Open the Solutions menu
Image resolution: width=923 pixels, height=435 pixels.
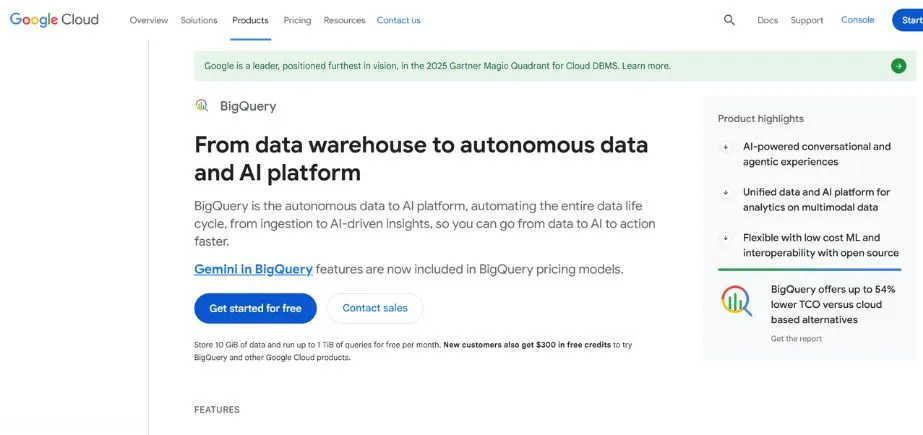pyautogui.click(x=199, y=20)
